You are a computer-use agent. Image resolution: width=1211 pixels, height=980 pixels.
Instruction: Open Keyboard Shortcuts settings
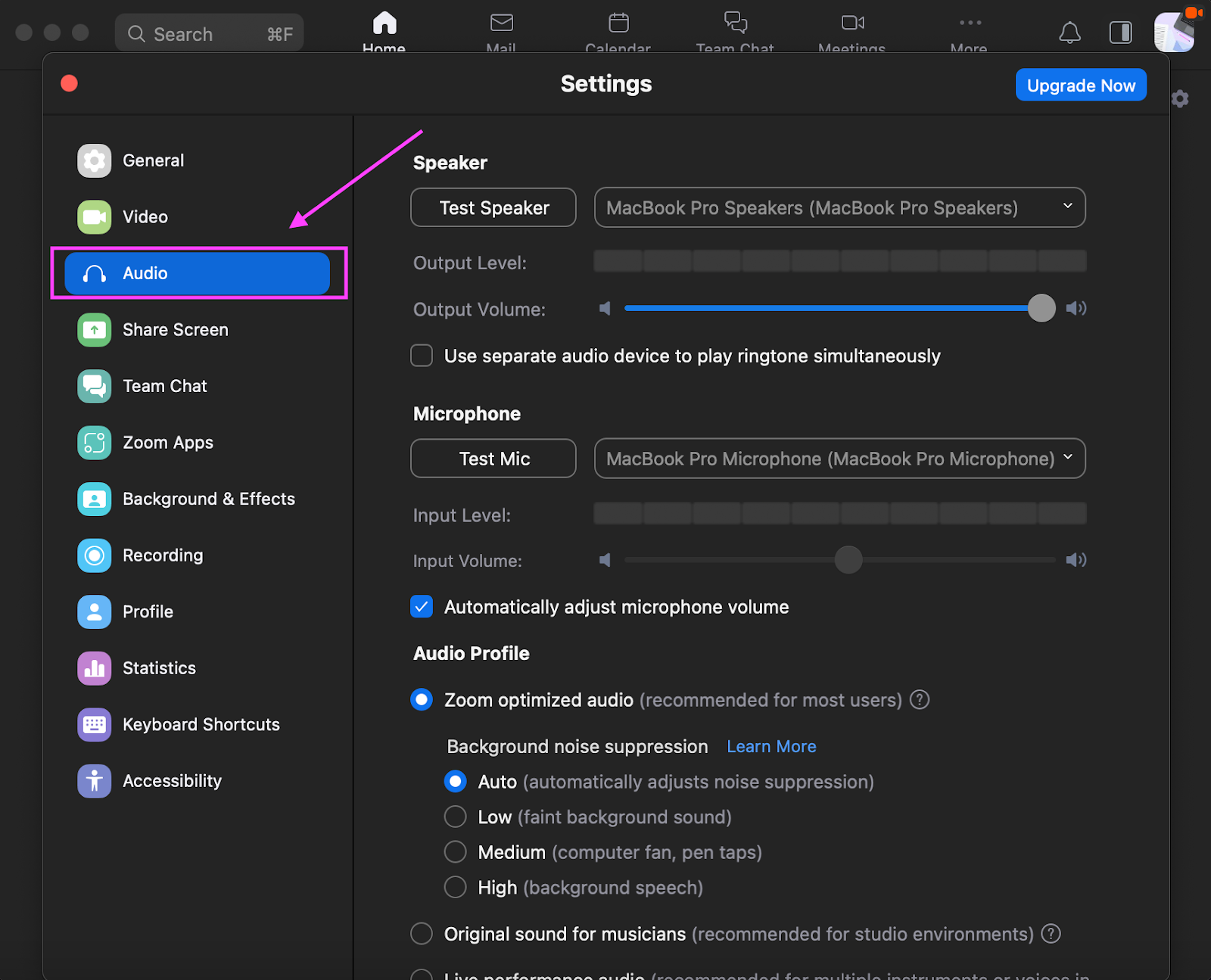[x=201, y=724]
